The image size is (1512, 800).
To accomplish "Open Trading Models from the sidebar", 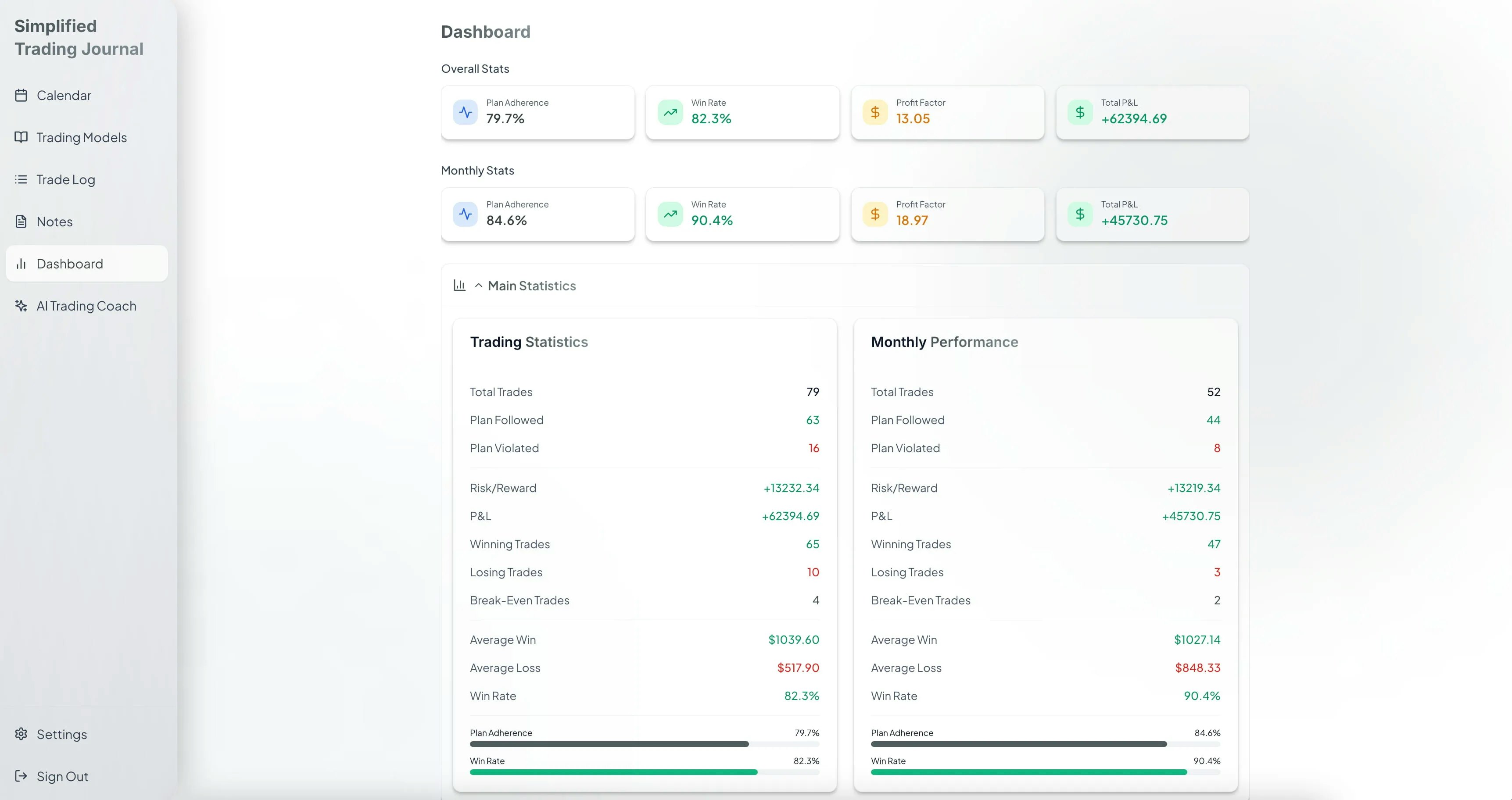I will coord(82,137).
